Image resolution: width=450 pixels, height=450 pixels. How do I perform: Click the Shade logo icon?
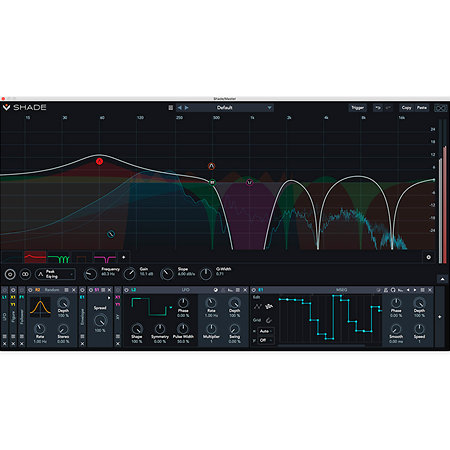(x=6, y=107)
